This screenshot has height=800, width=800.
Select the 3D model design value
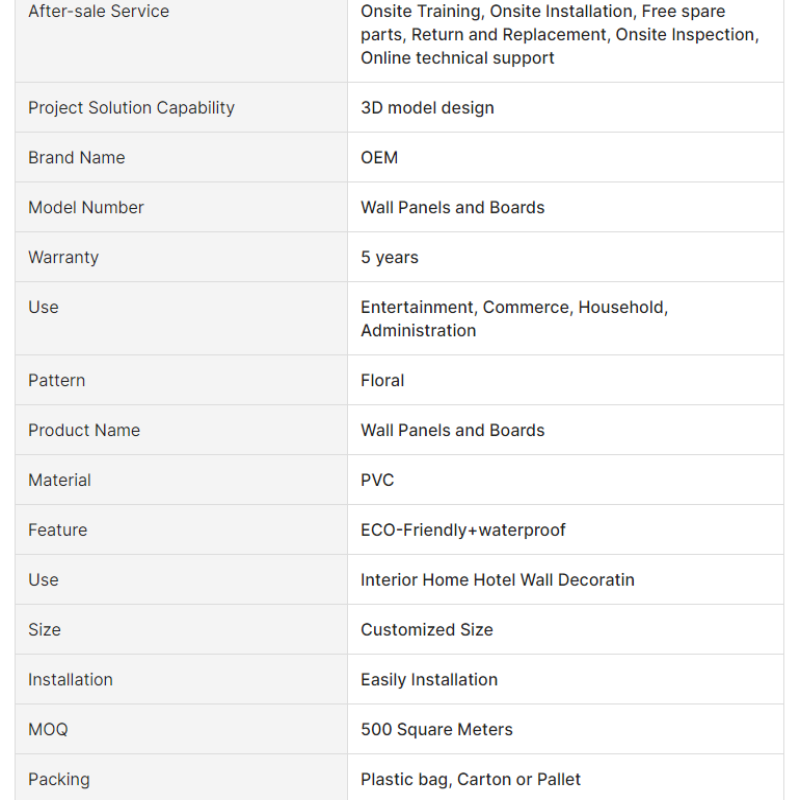point(427,108)
